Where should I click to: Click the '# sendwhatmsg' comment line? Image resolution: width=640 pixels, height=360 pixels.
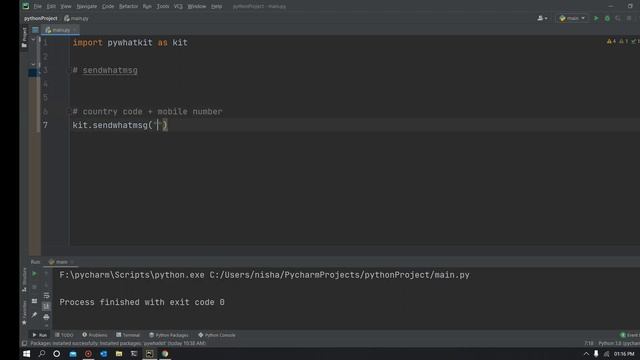[105, 70]
